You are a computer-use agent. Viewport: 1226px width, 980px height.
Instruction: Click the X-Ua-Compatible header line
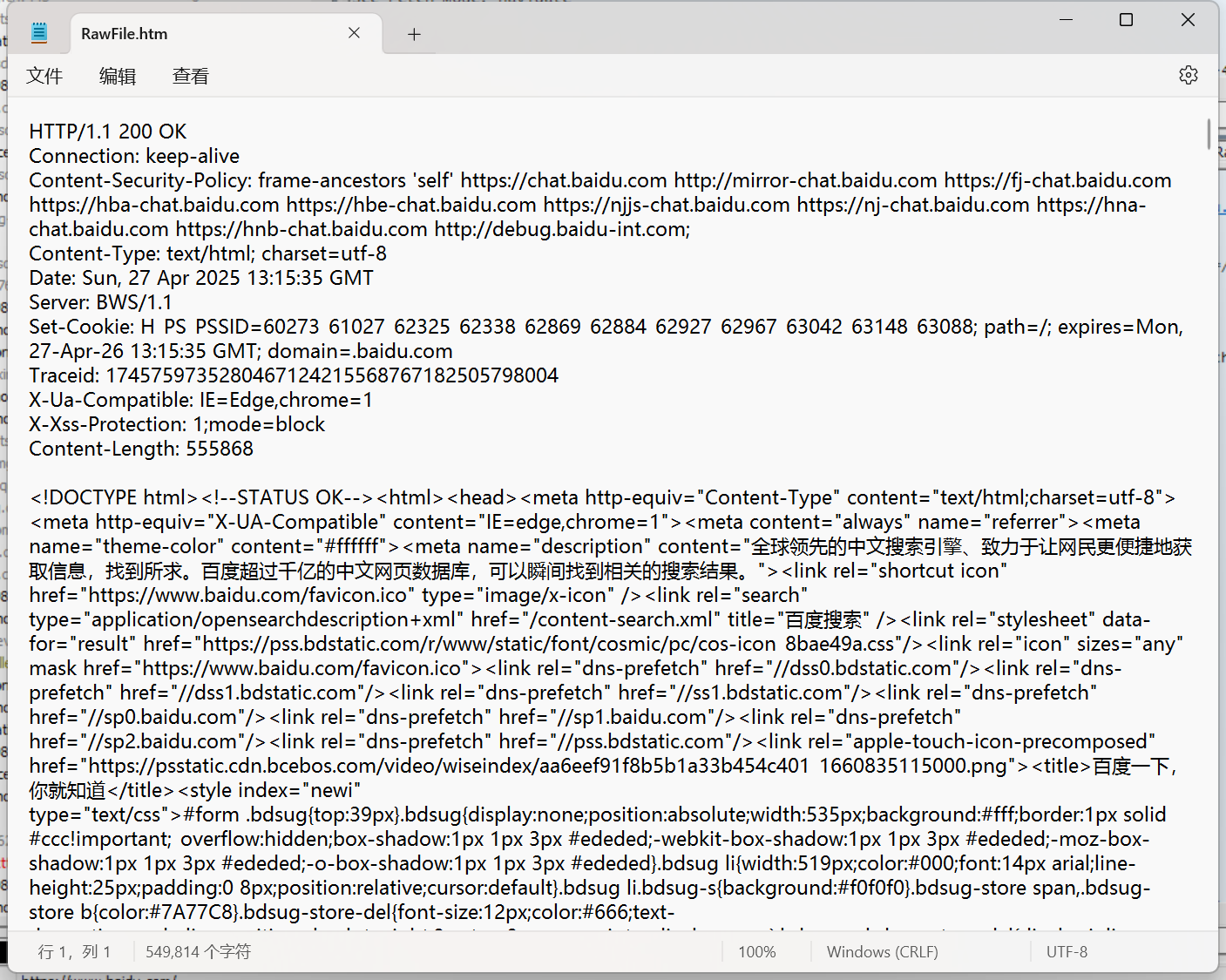201,400
